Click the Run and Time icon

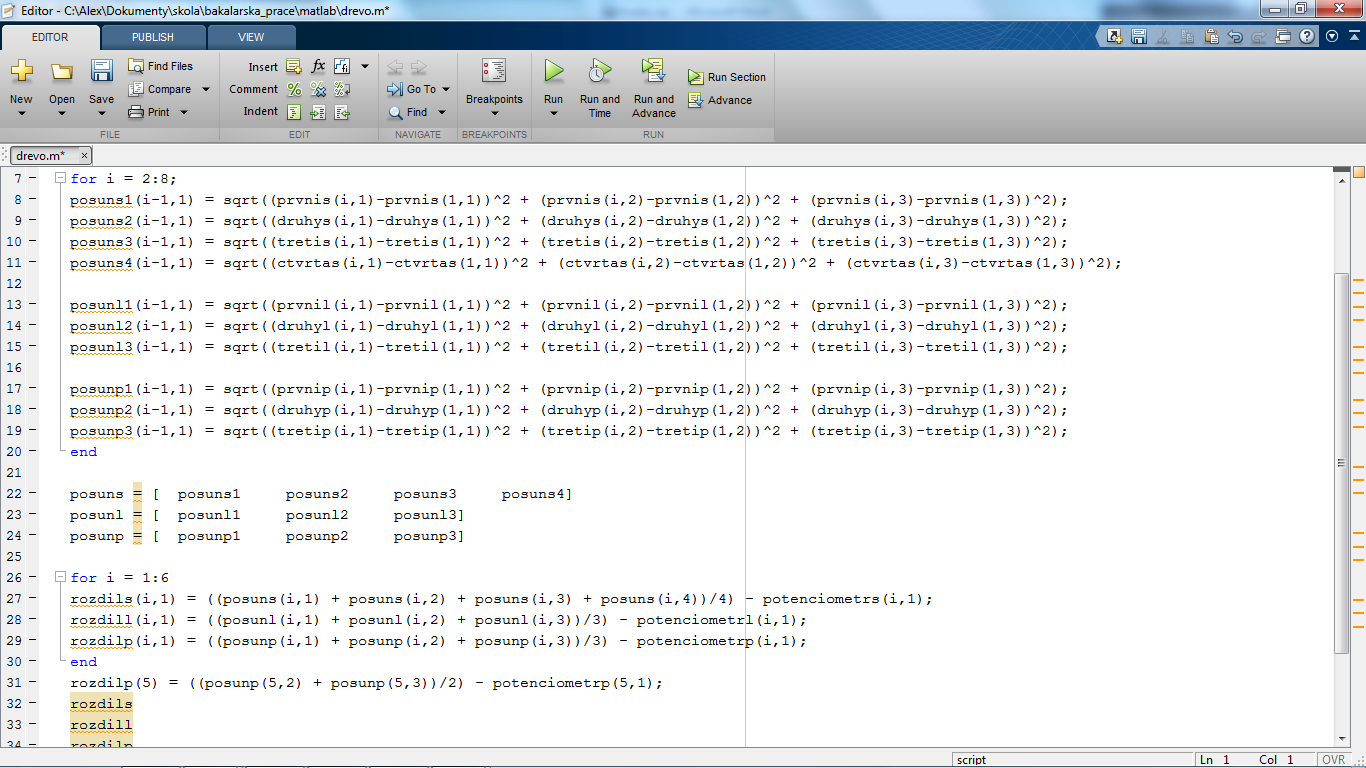(x=599, y=71)
